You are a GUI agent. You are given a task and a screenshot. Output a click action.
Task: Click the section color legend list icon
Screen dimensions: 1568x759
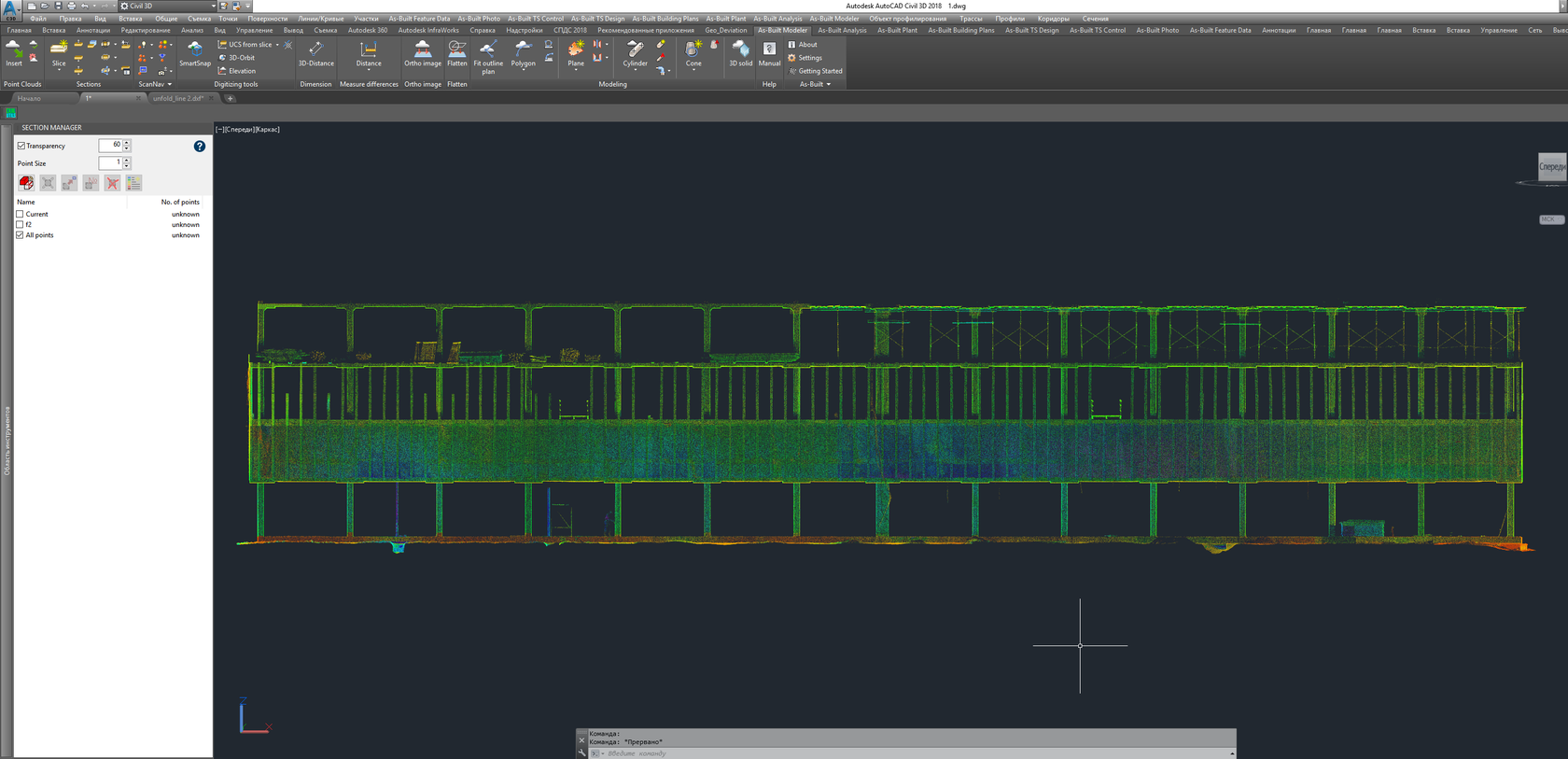point(133,183)
